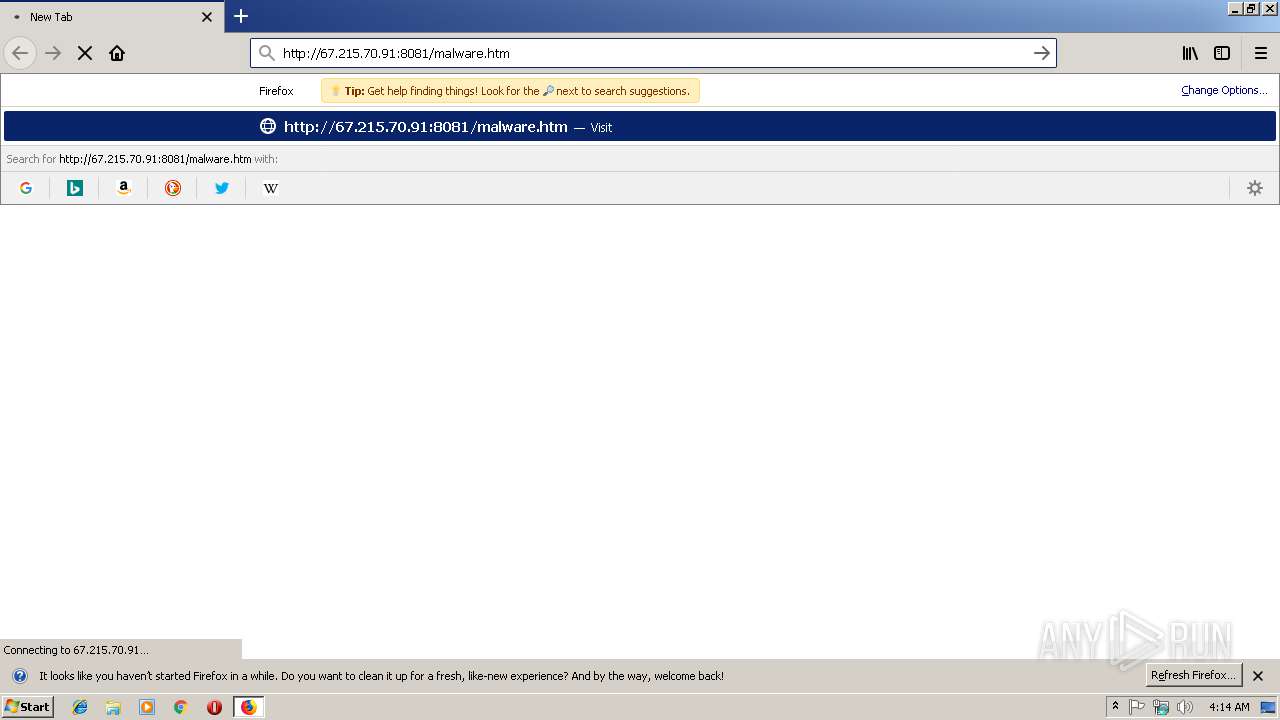Open the network tray icon
Screen dimensions: 1280x720
[1161, 707]
